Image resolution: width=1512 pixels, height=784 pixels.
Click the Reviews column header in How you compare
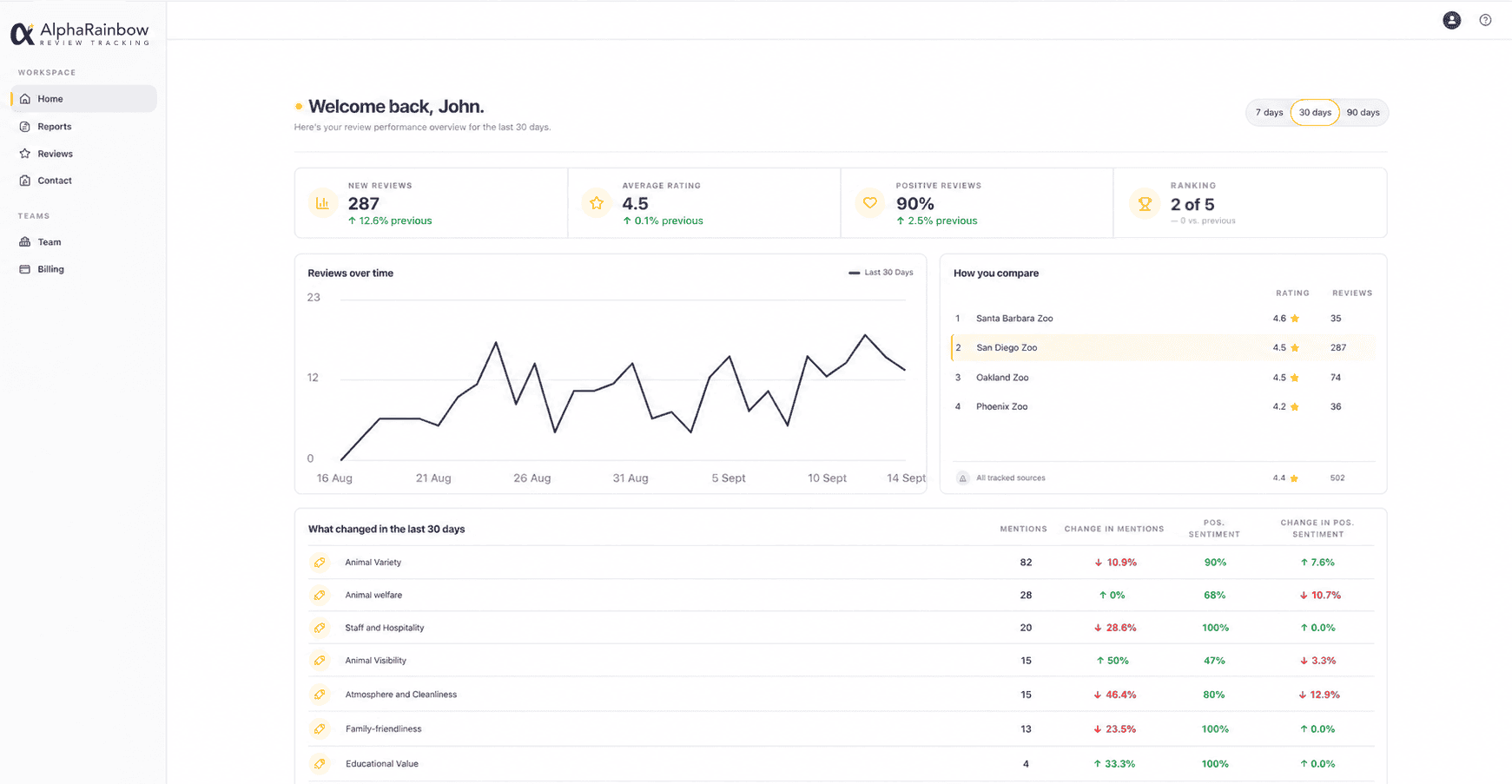pos(1352,293)
